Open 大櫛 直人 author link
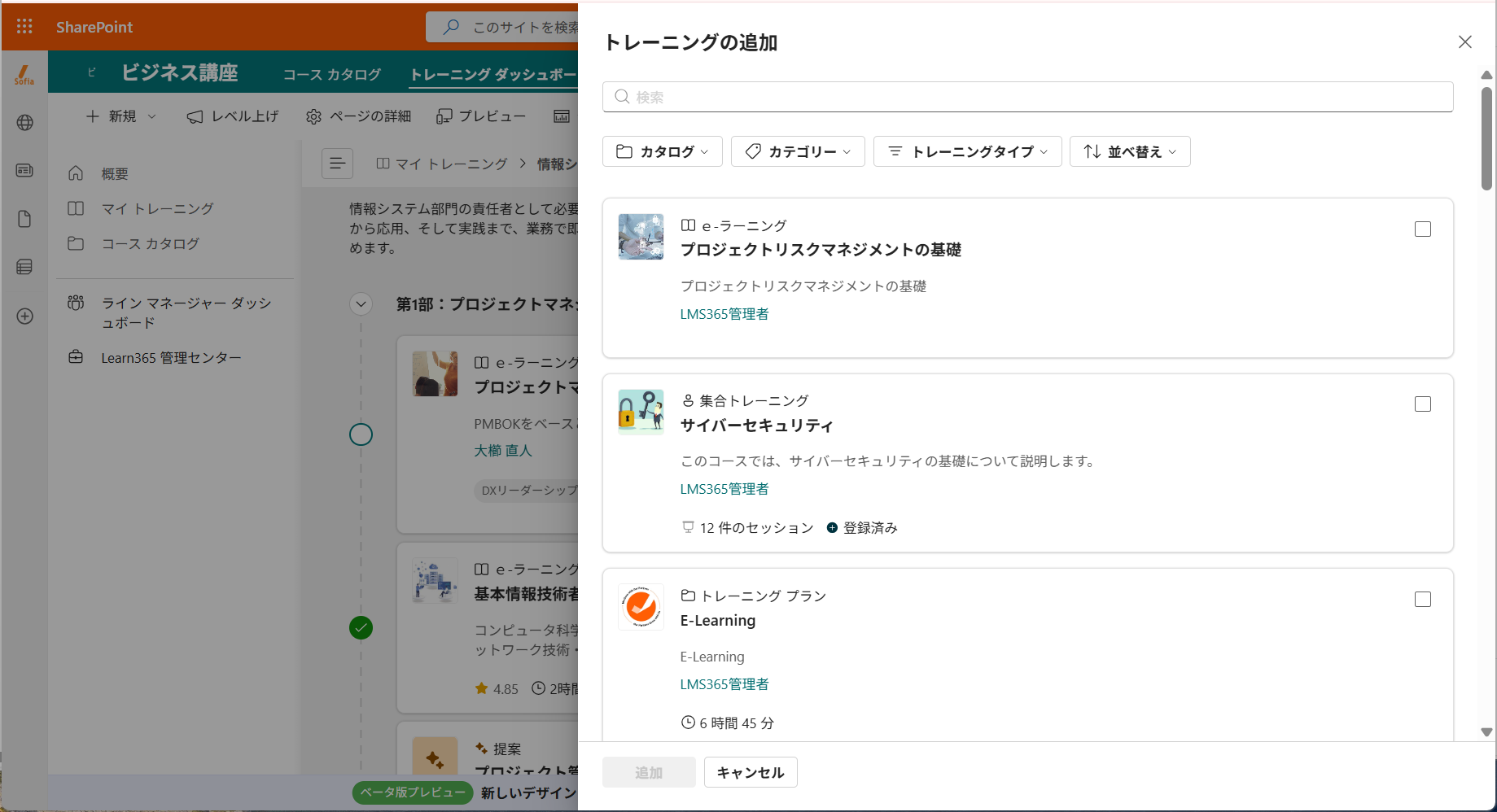Screen dimensions: 1497x812 (503, 451)
